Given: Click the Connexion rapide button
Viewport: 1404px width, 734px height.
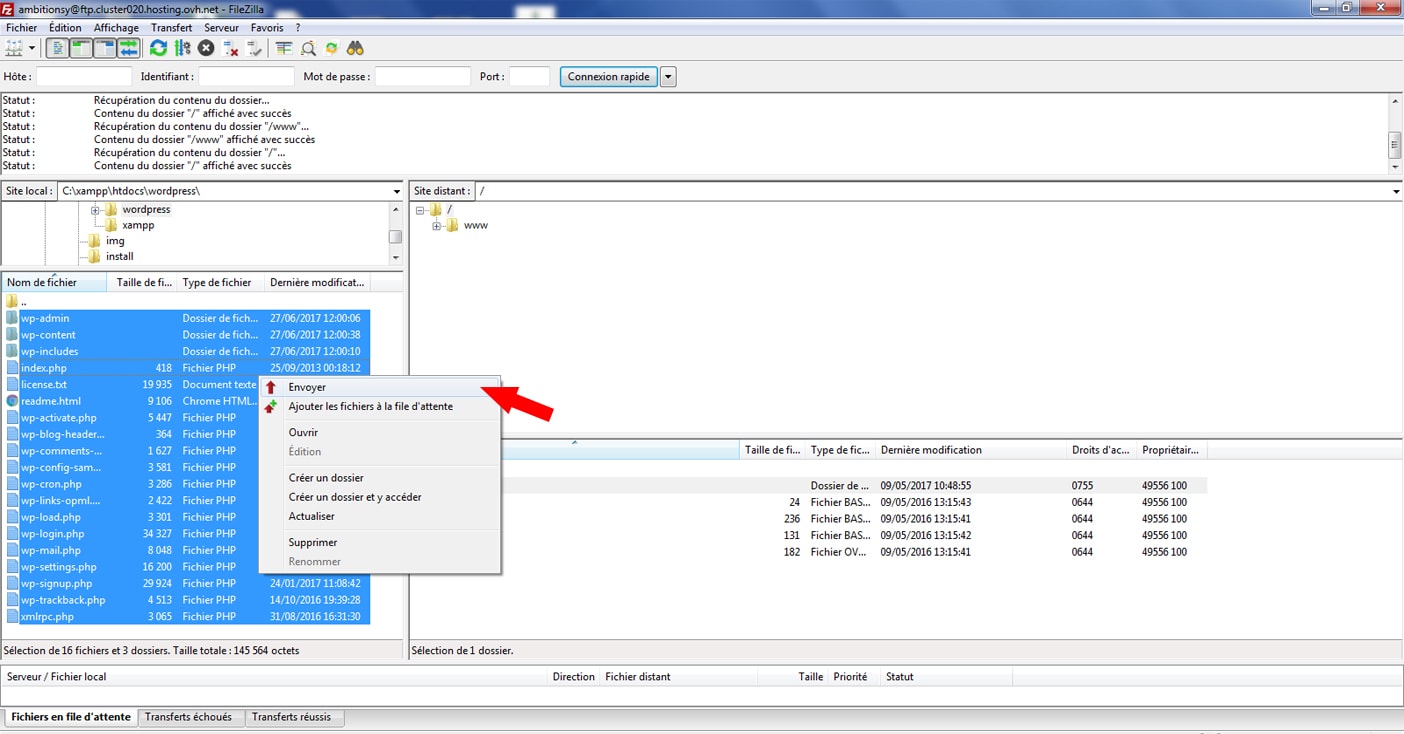Looking at the screenshot, I should coord(608,76).
